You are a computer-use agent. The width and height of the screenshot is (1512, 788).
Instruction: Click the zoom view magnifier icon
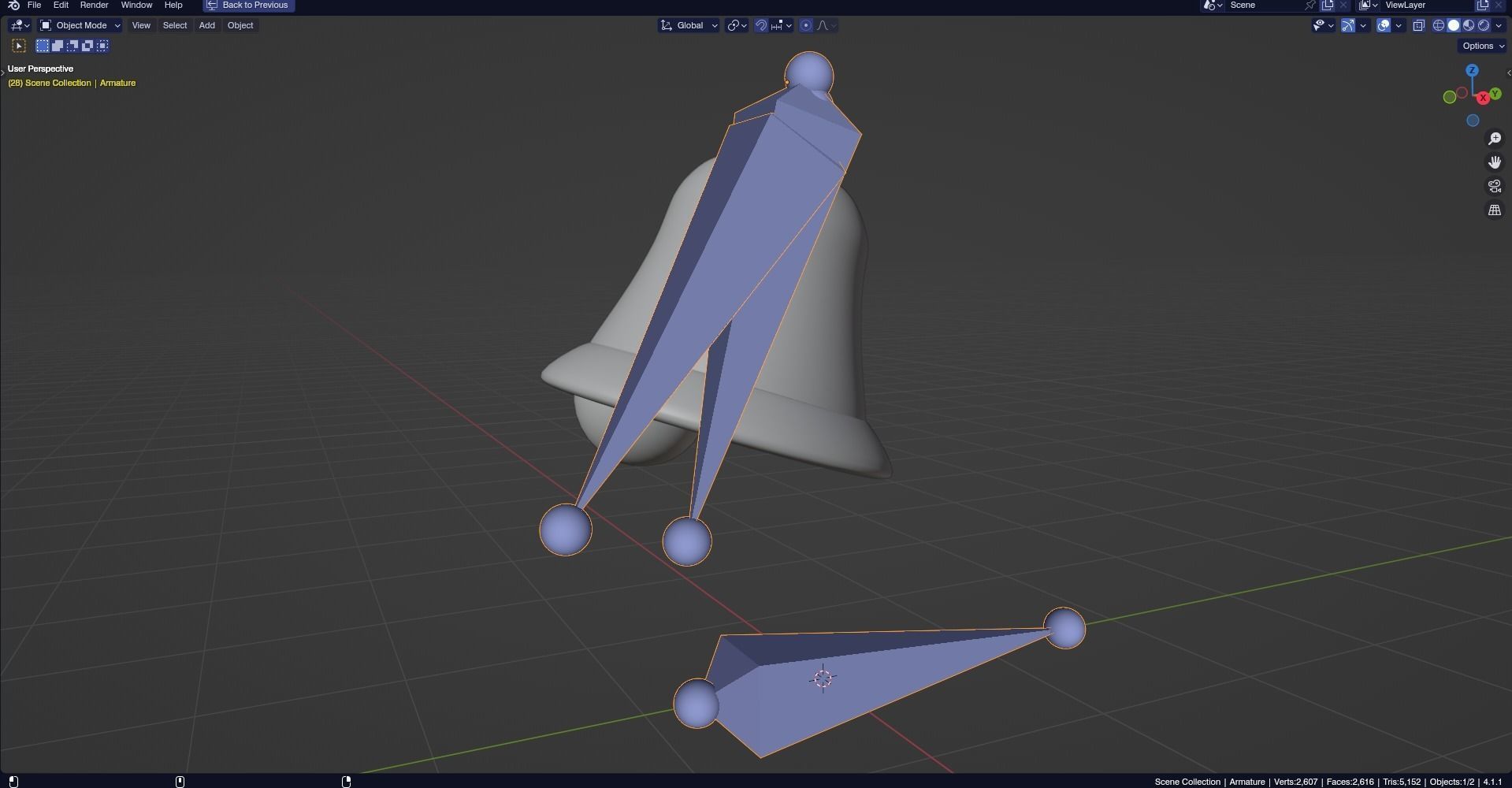(1495, 139)
